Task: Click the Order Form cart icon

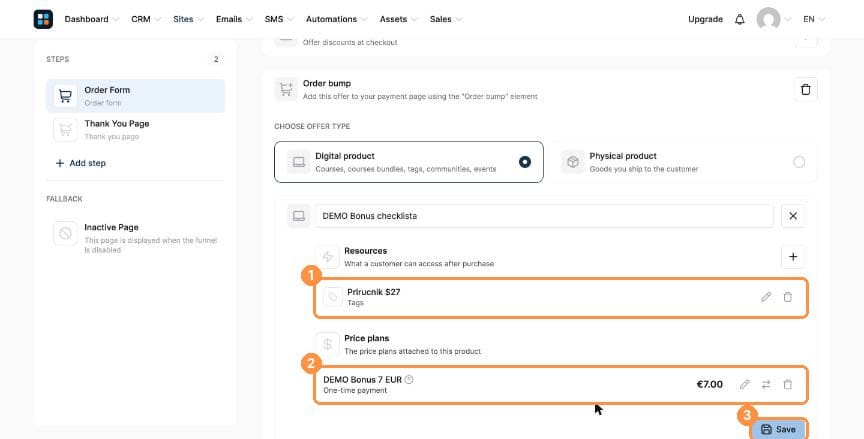Action: 65,96
